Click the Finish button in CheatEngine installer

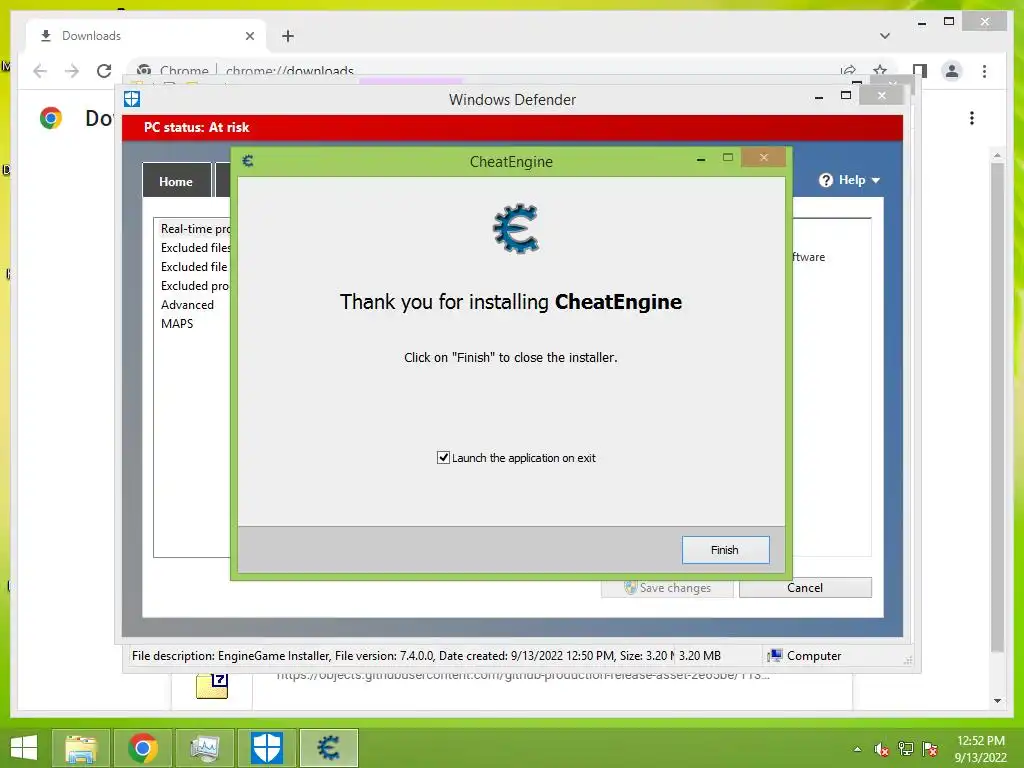click(726, 550)
